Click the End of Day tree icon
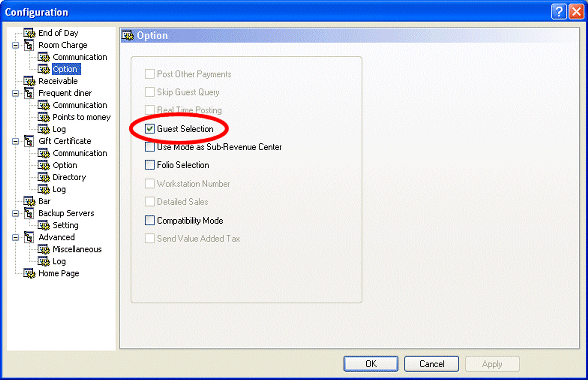This screenshot has height=380, width=588. [29, 33]
